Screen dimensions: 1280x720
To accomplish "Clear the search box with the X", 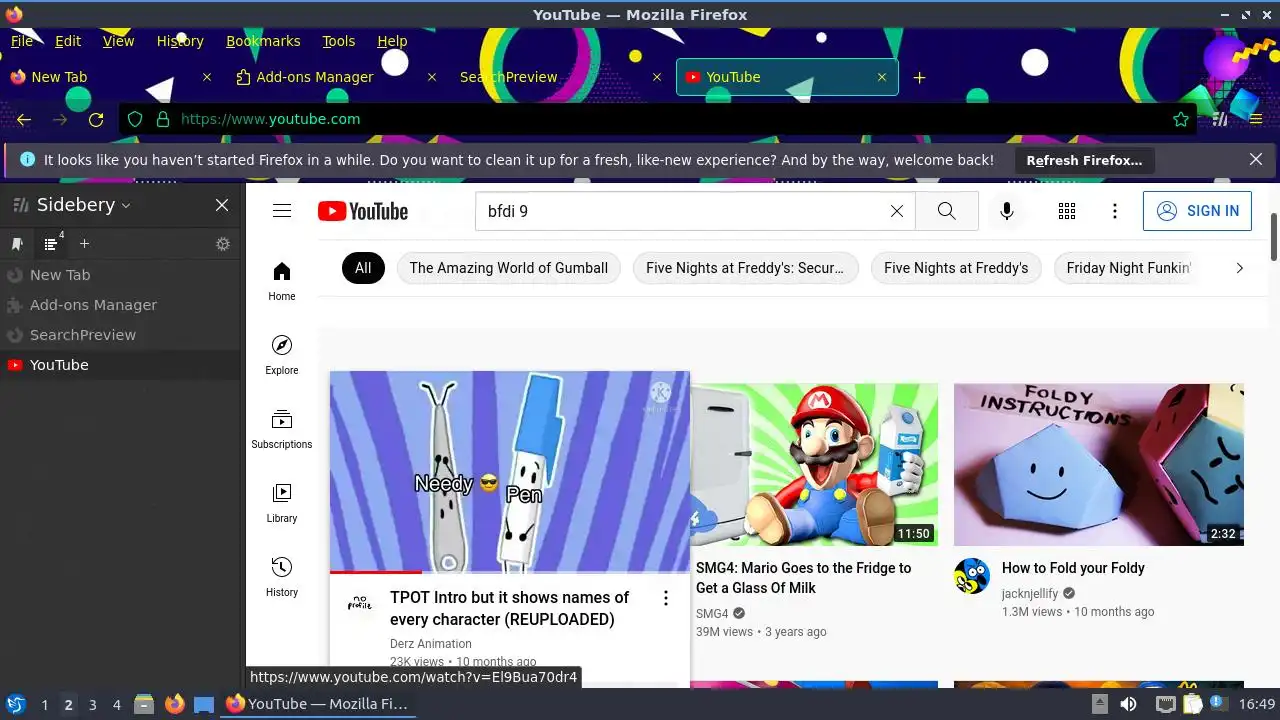I will (897, 211).
